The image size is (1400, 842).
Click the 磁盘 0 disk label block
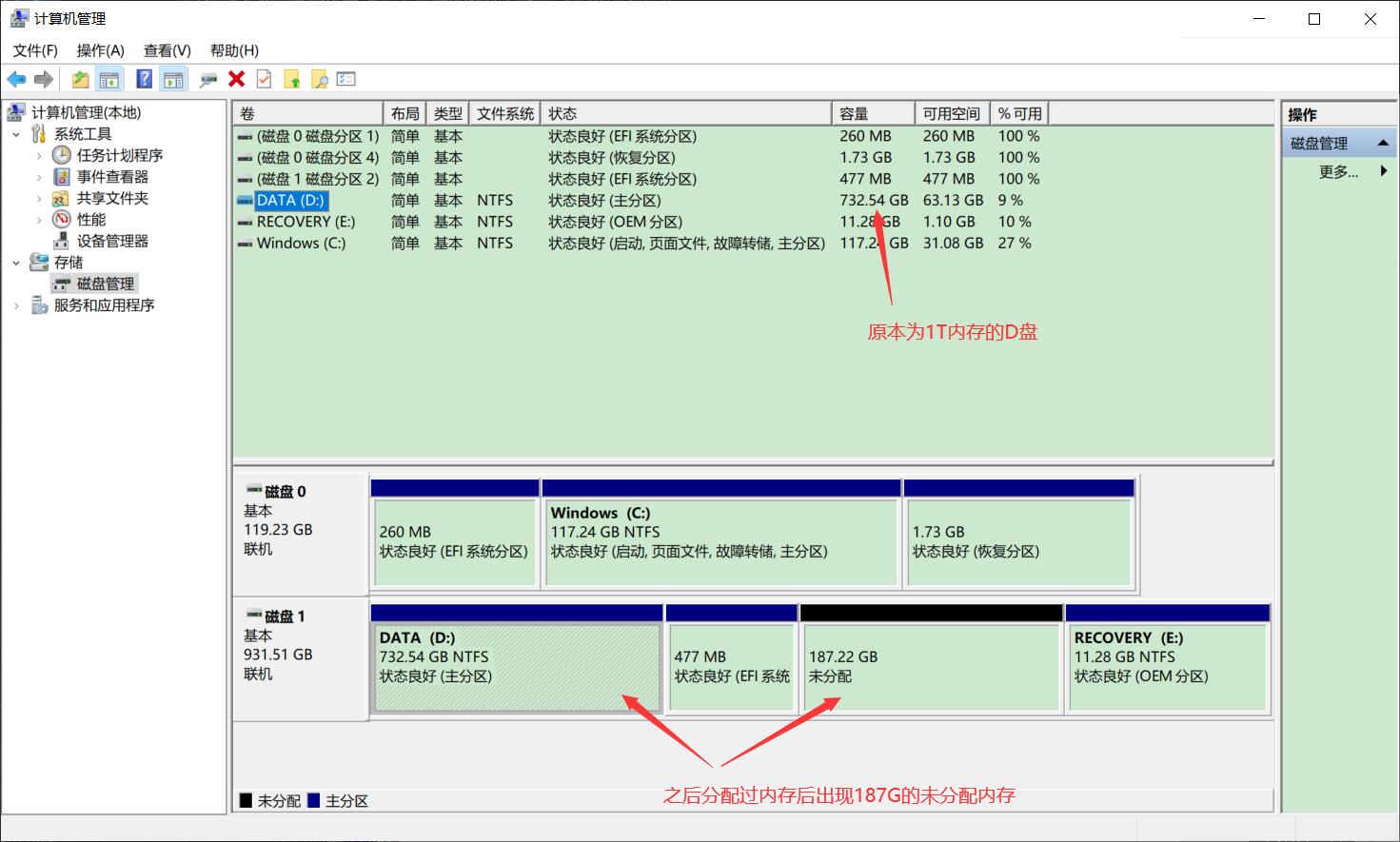tap(301, 533)
